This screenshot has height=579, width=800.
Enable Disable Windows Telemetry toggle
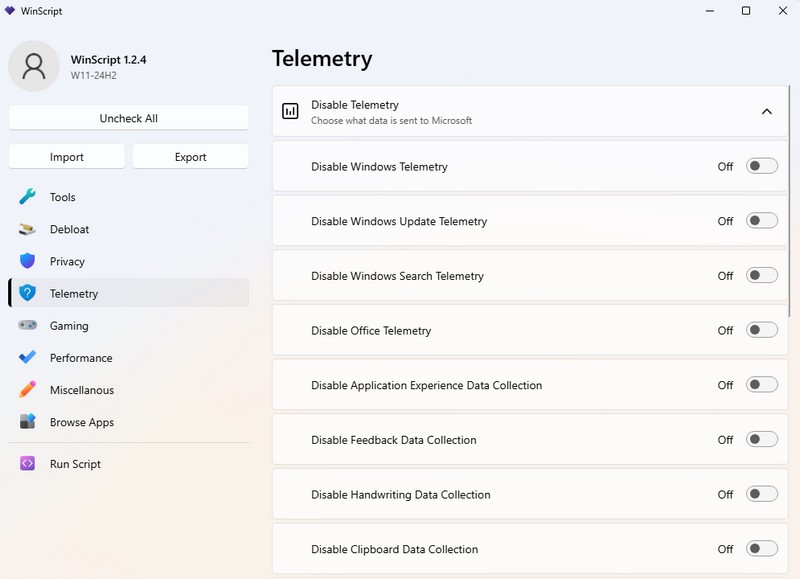click(761, 166)
